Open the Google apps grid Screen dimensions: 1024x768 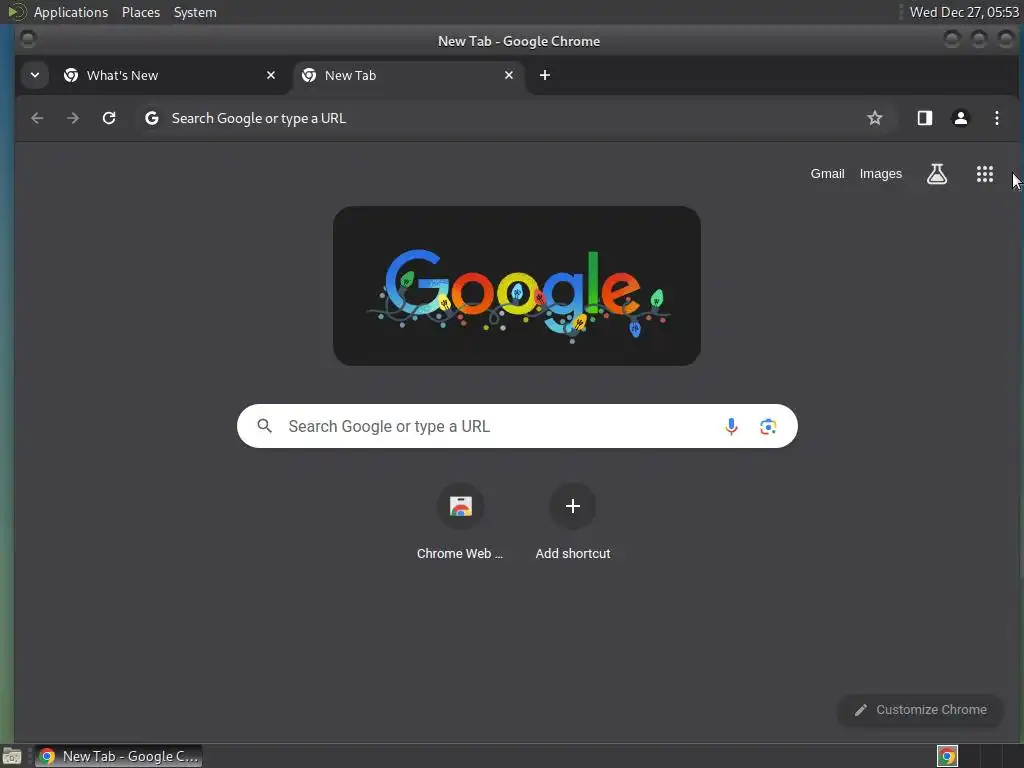985,174
